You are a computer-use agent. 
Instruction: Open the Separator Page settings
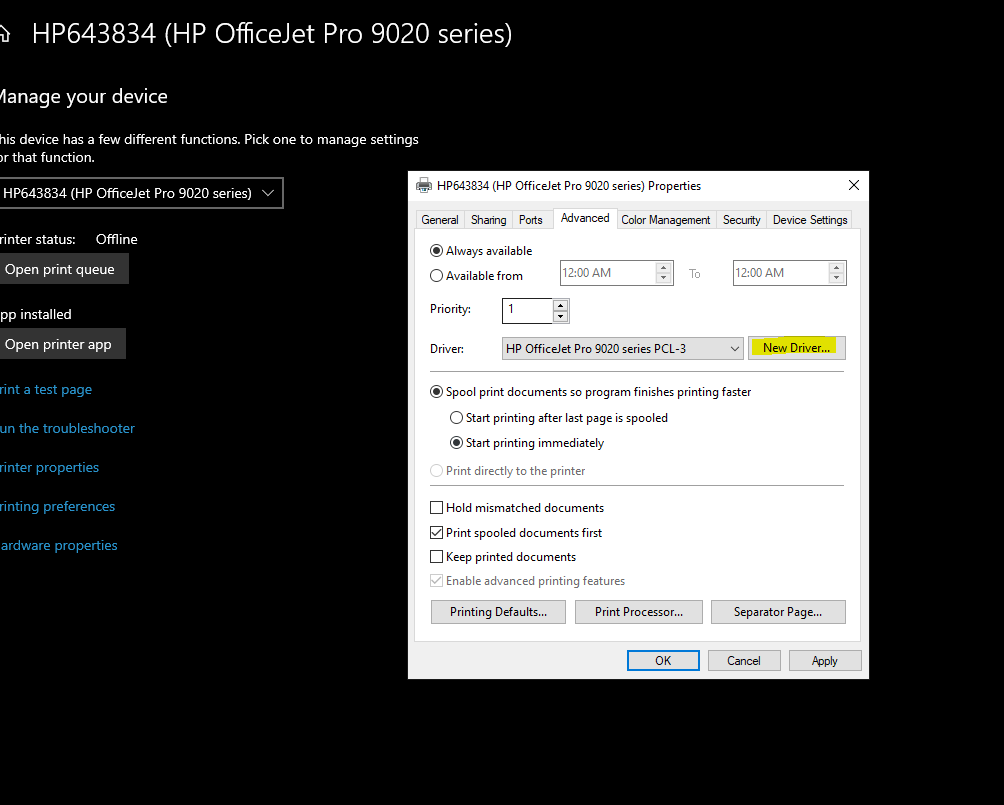tap(778, 612)
